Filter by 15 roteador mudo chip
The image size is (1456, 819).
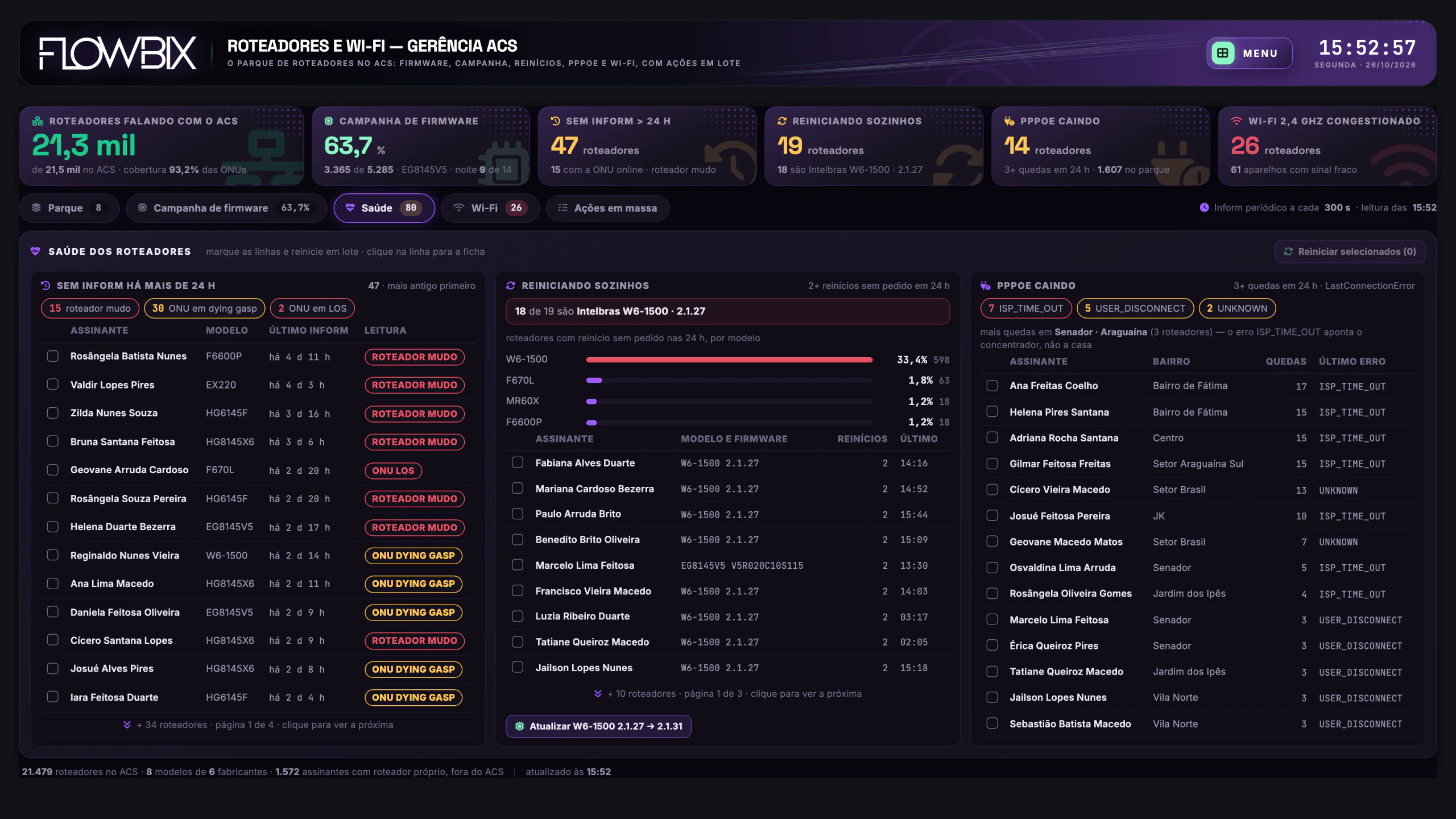[90, 308]
